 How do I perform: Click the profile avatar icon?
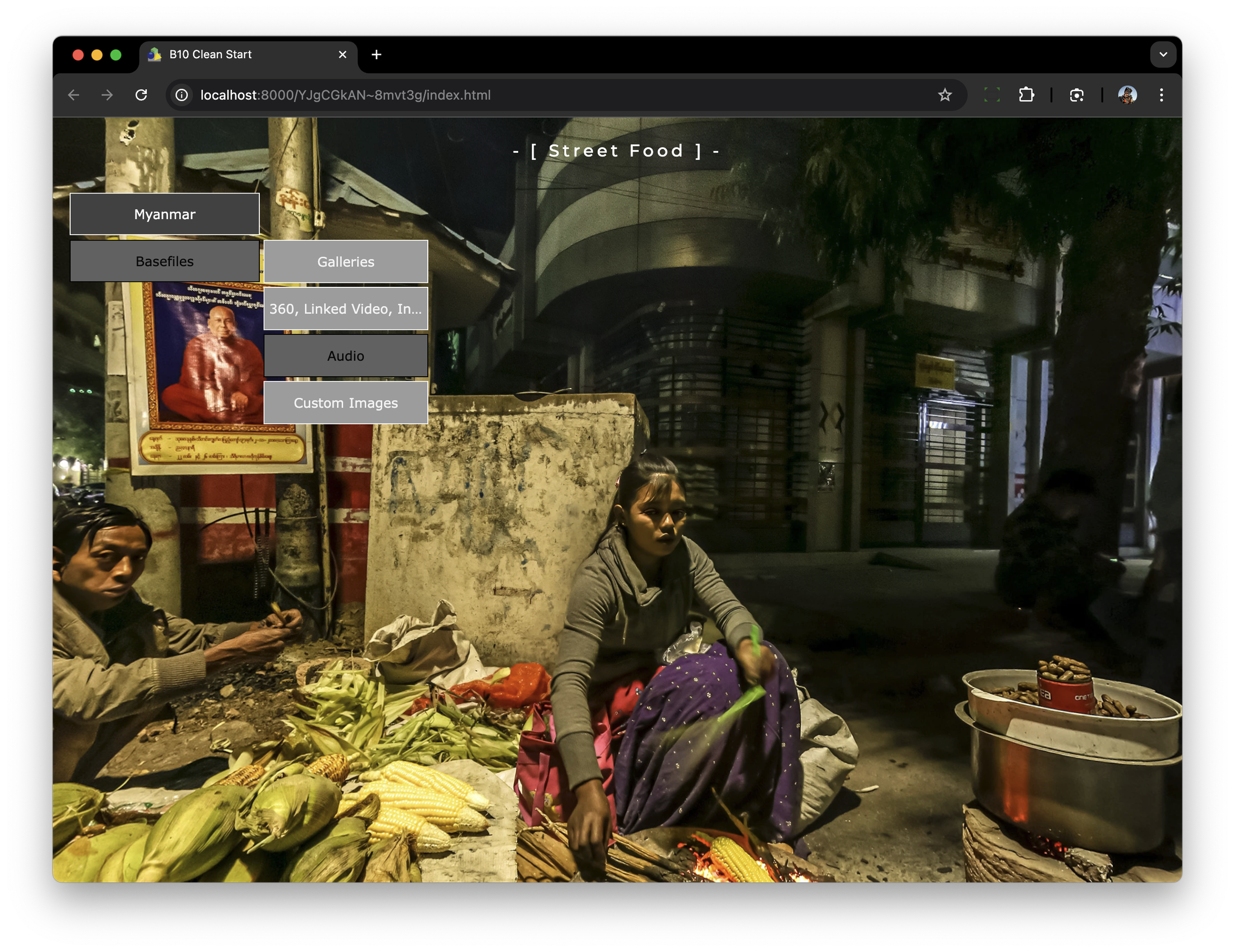pyautogui.click(x=1127, y=95)
